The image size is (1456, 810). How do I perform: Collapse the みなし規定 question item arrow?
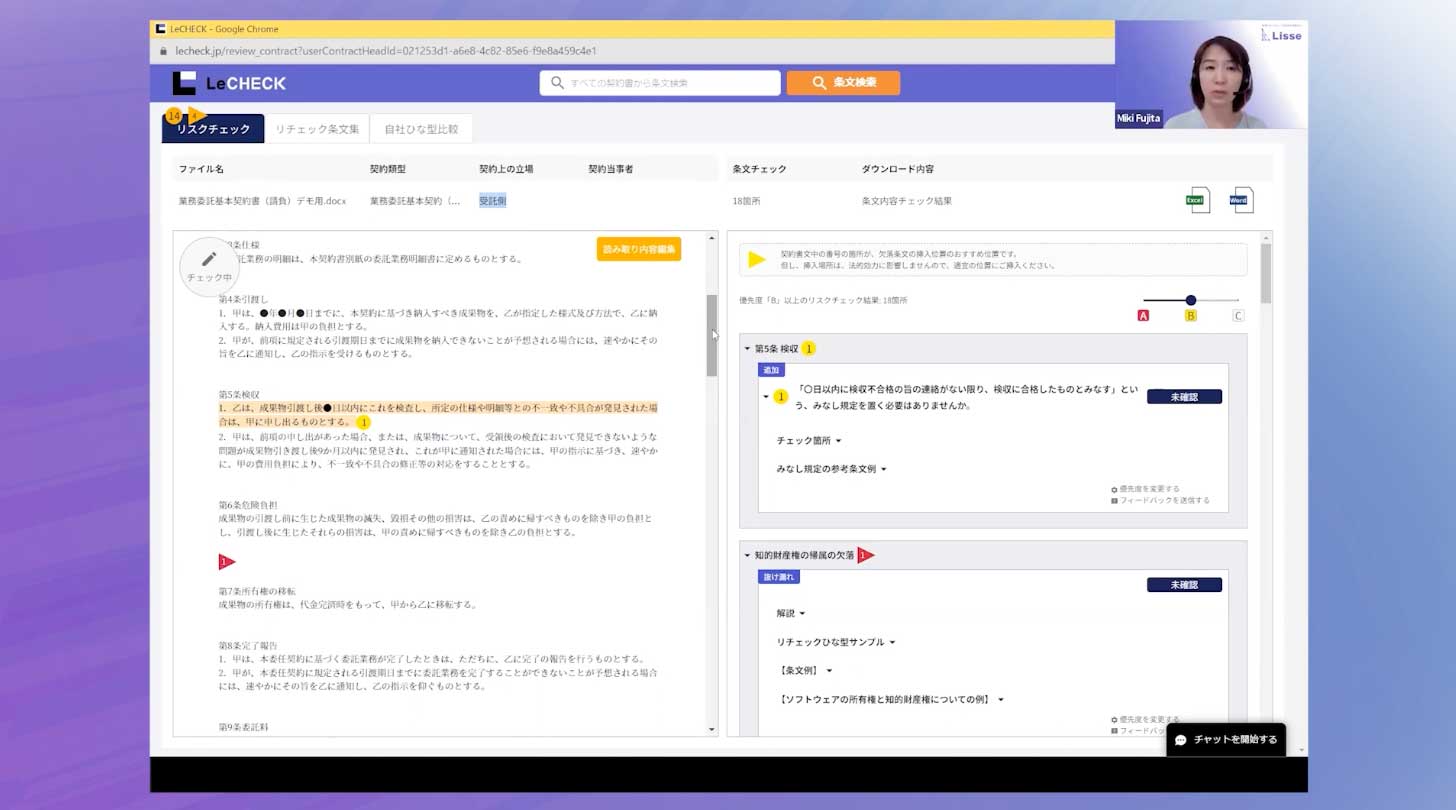766,397
